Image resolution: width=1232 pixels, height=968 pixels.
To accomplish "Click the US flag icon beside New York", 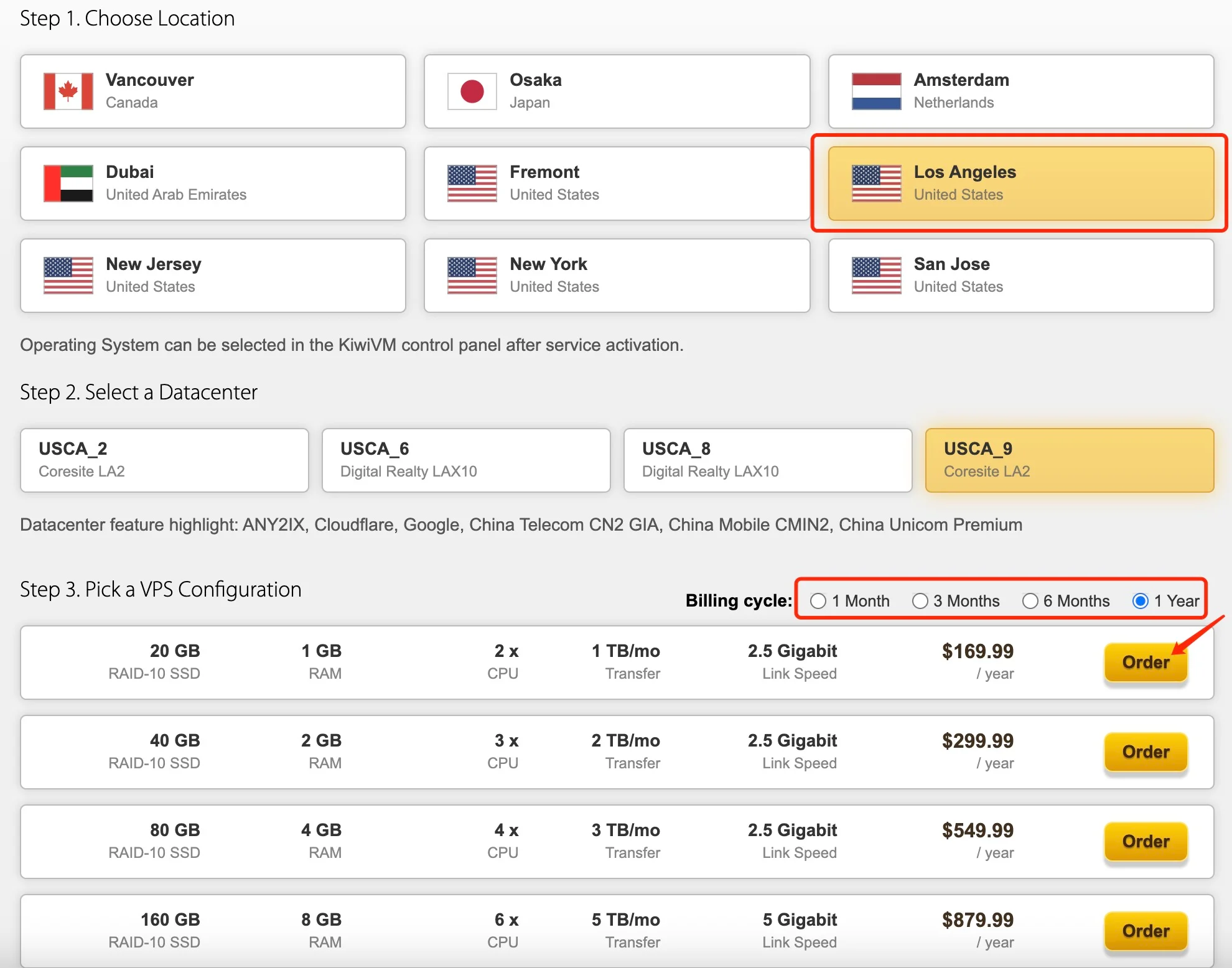I will coord(472,276).
